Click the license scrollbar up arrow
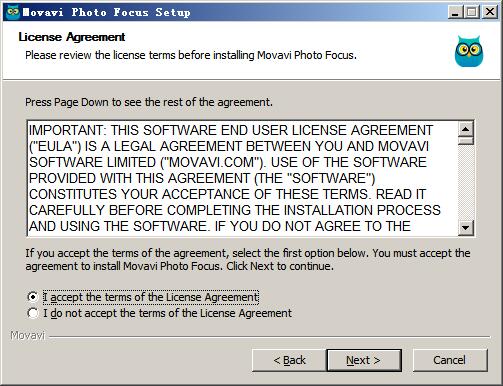This screenshot has width=503, height=386. [x=466, y=129]
